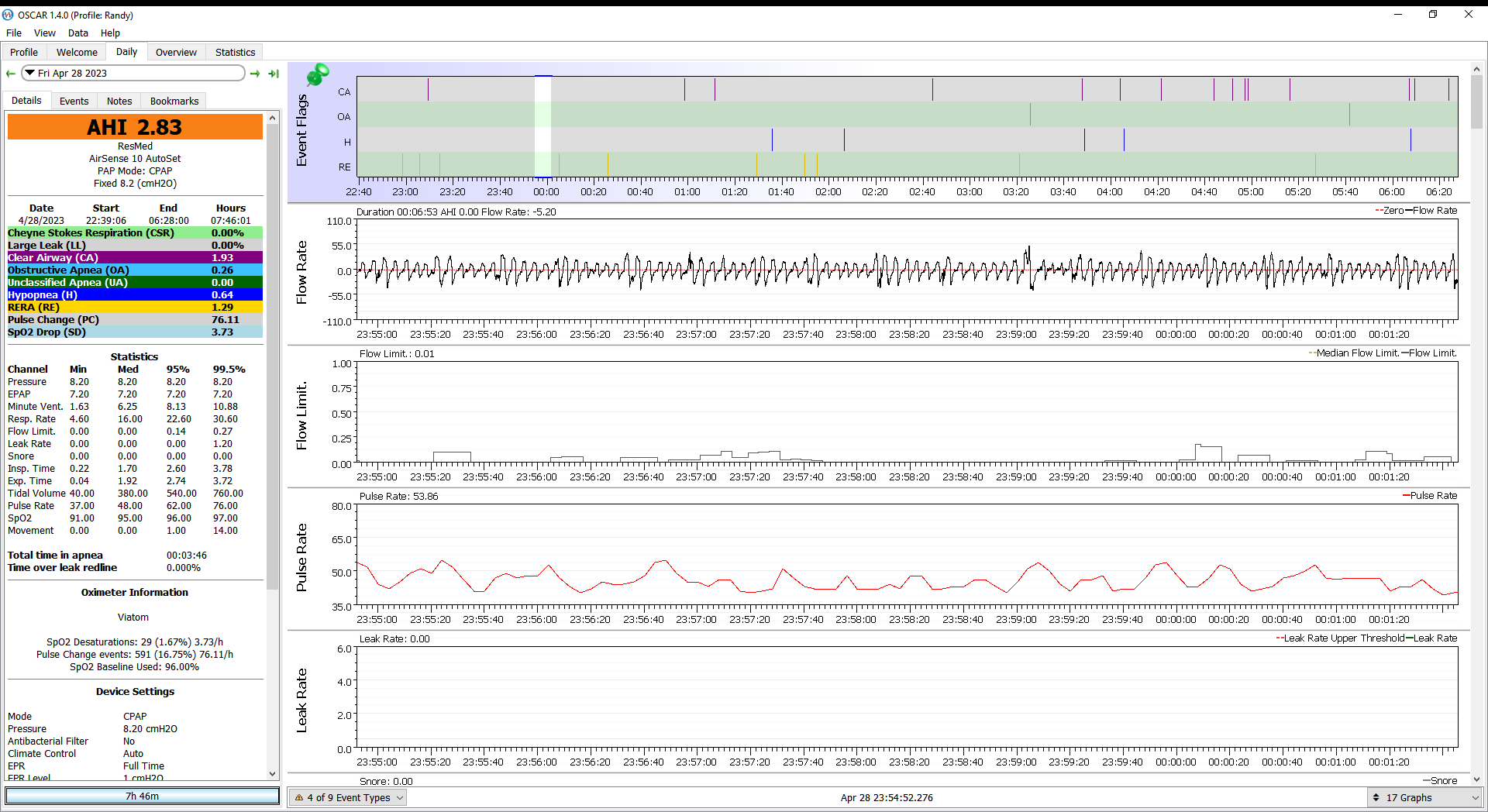Click the AHI 2.83 orange banner
1488x812 pixels.
[x=135, y=127]
